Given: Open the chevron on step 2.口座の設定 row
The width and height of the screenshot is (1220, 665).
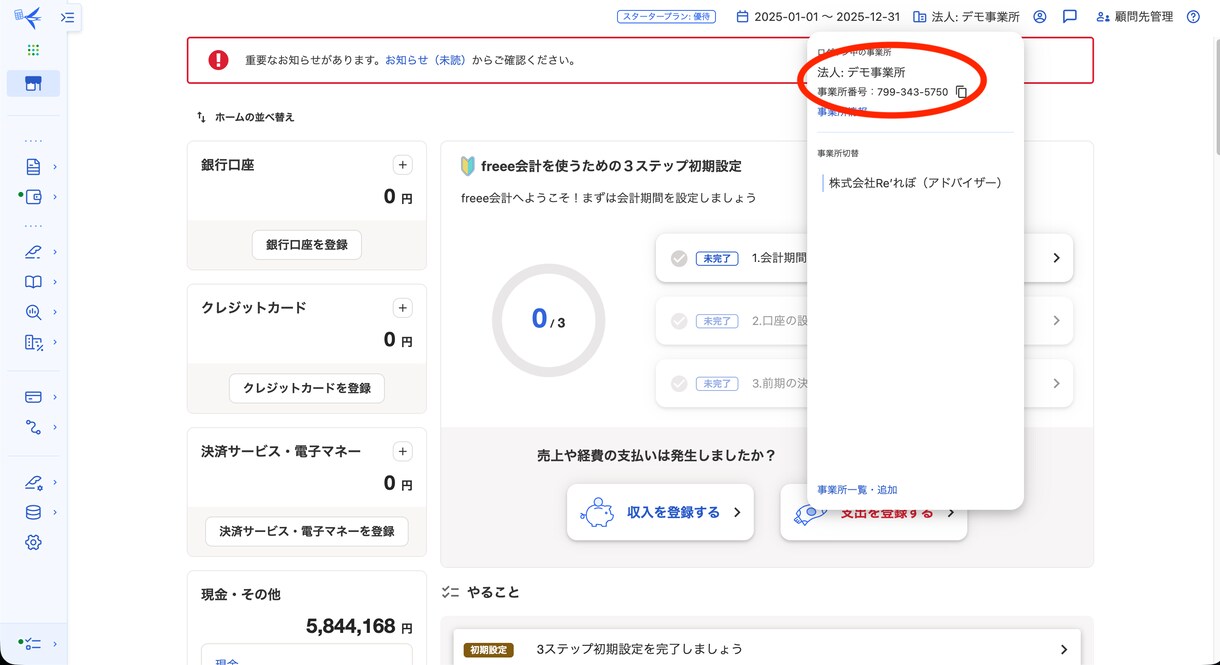Looking at the screenshot, I should 1056,321.
